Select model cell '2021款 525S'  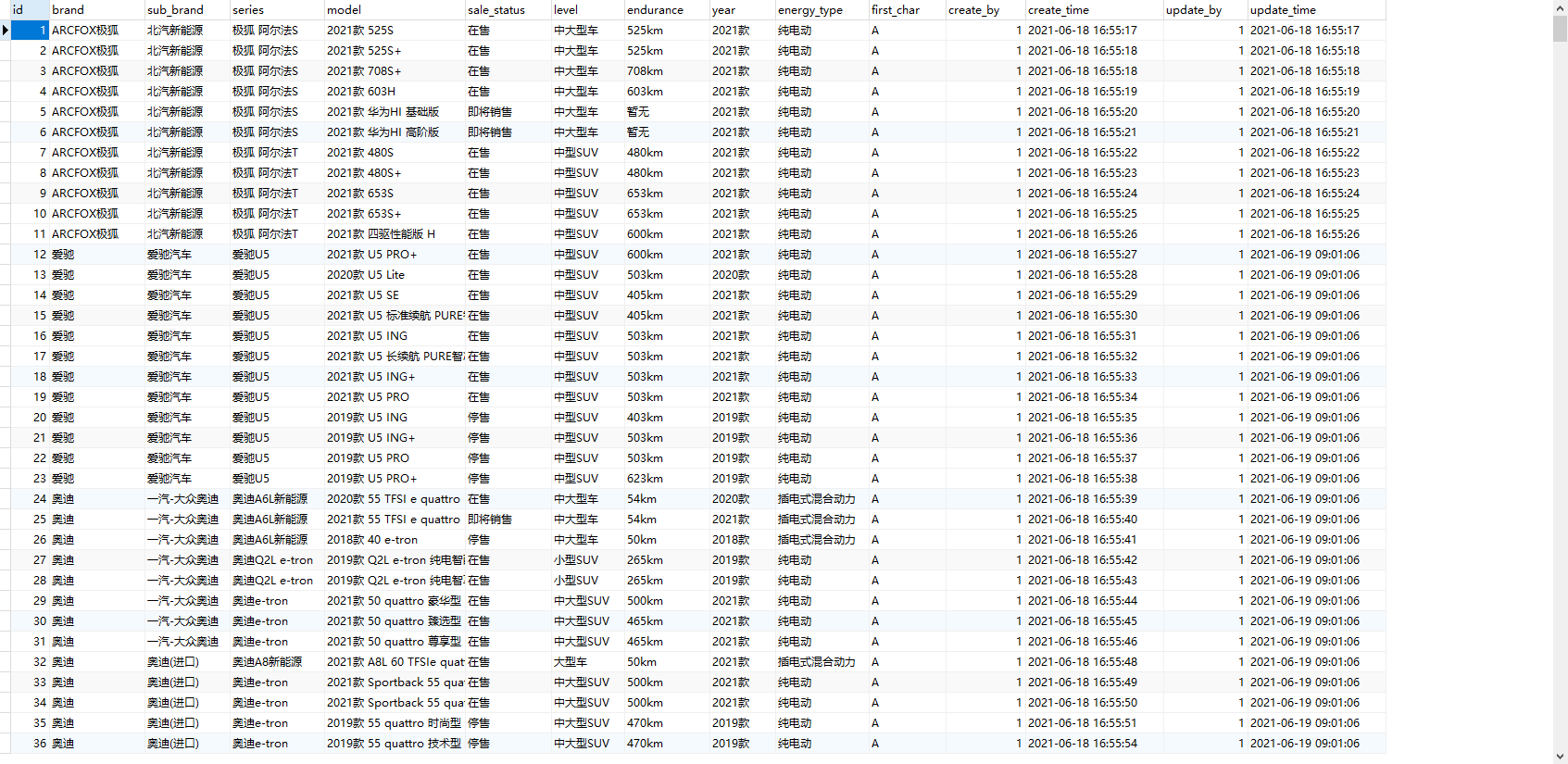395,31
